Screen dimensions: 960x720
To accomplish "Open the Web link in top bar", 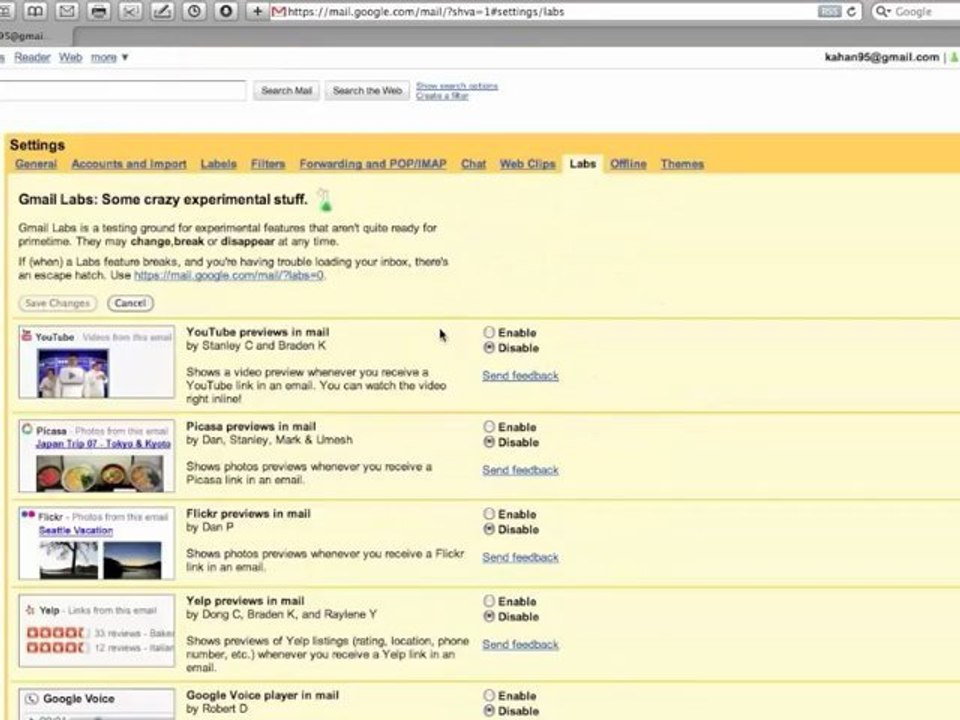I will click(x=70, y=57).
